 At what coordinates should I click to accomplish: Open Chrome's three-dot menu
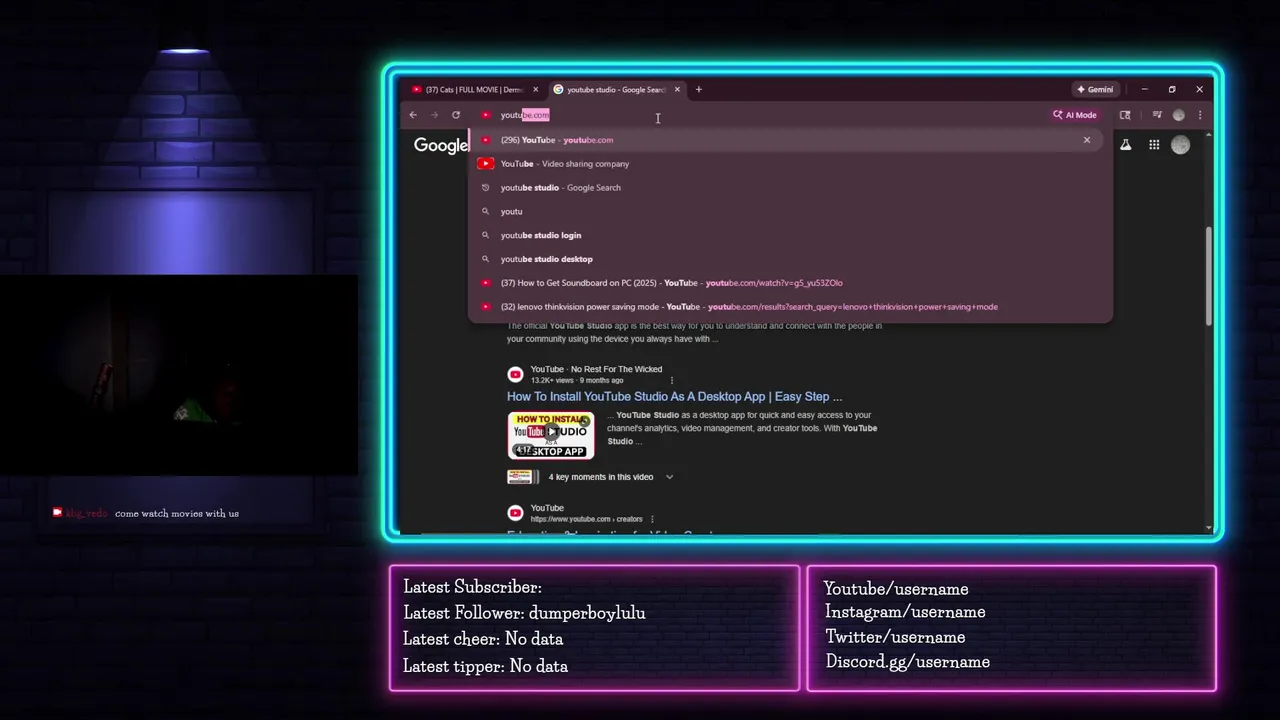pos(1200,115)
